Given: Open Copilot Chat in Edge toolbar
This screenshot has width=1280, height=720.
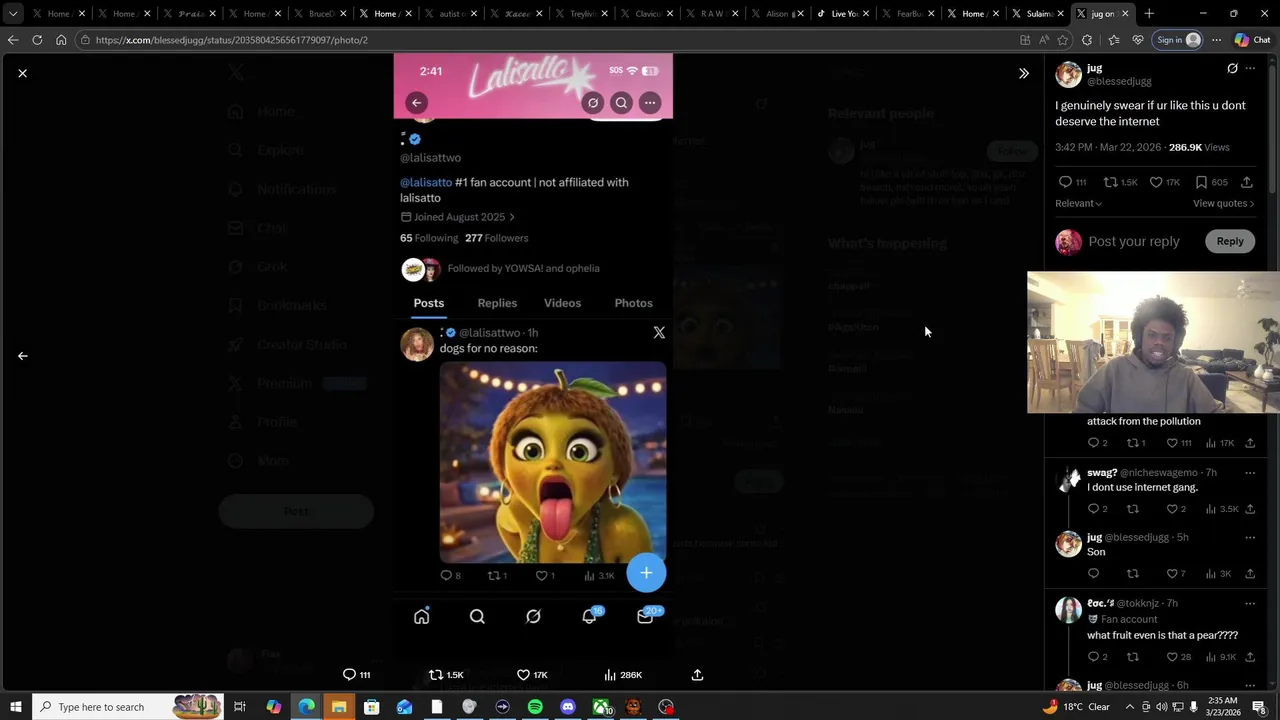Looking at the screenshot, I should point(1253,40).
